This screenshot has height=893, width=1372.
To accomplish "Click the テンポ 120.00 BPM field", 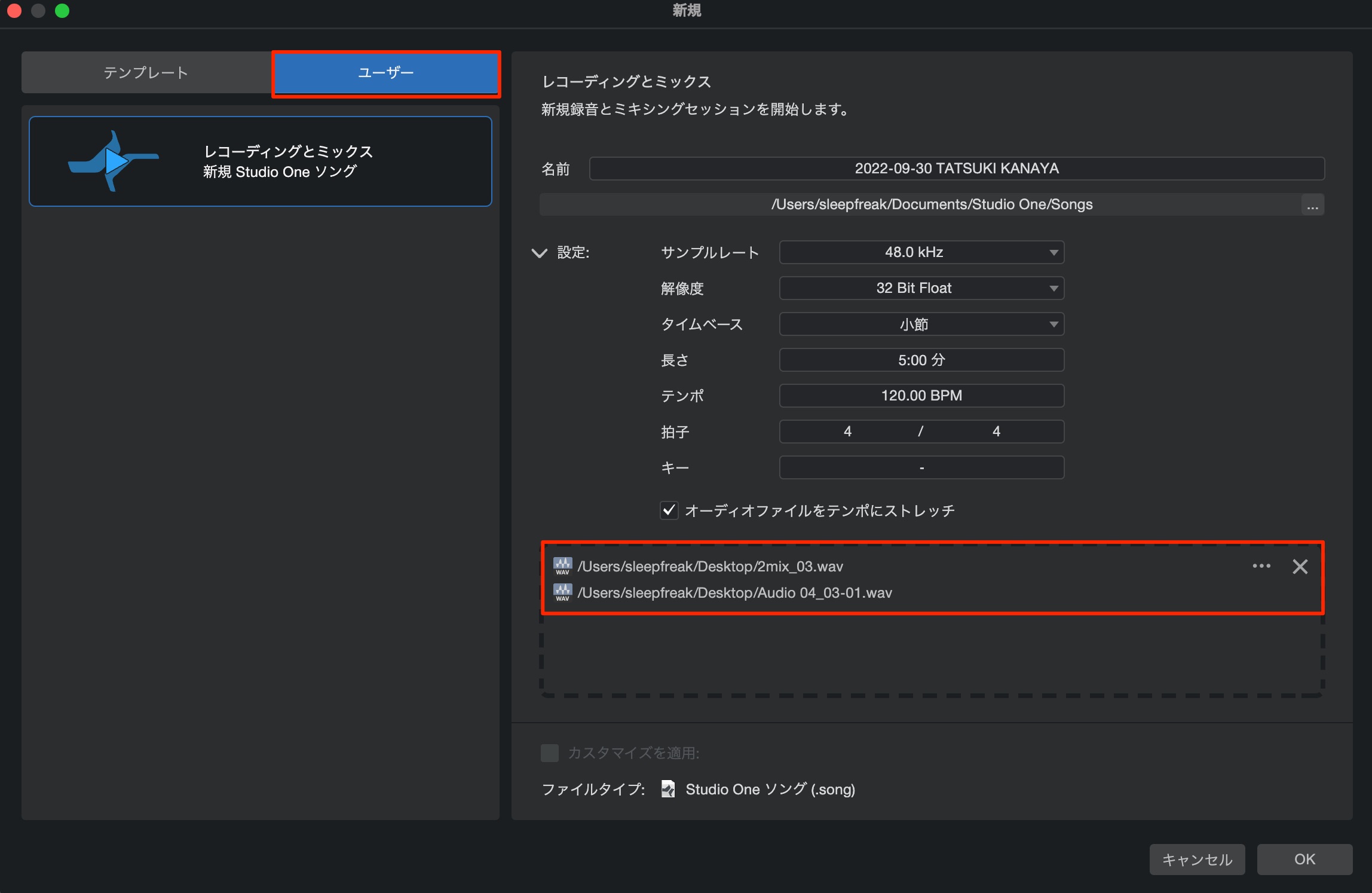I will [921, 396].
